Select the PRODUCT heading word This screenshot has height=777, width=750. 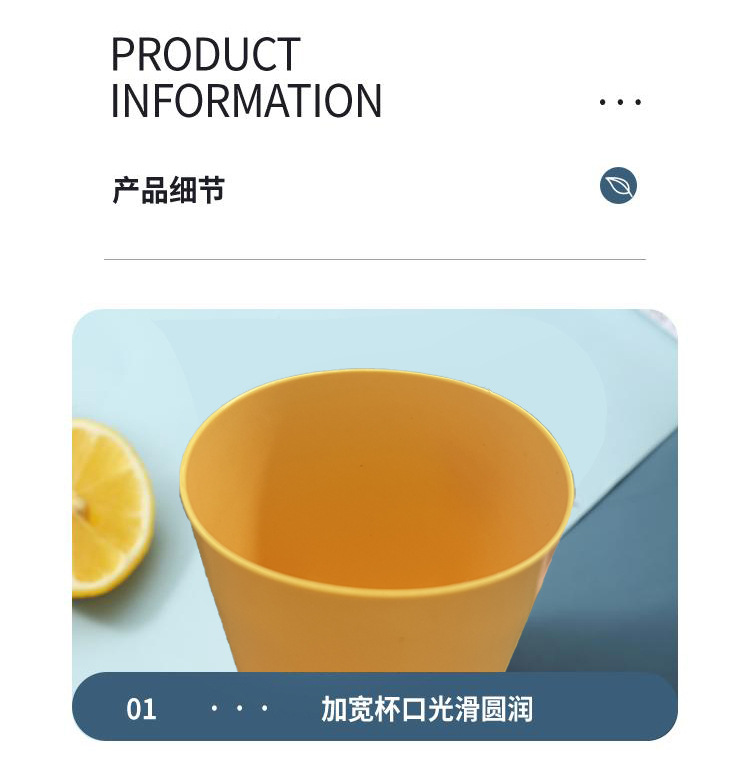[x=205, y=54]
